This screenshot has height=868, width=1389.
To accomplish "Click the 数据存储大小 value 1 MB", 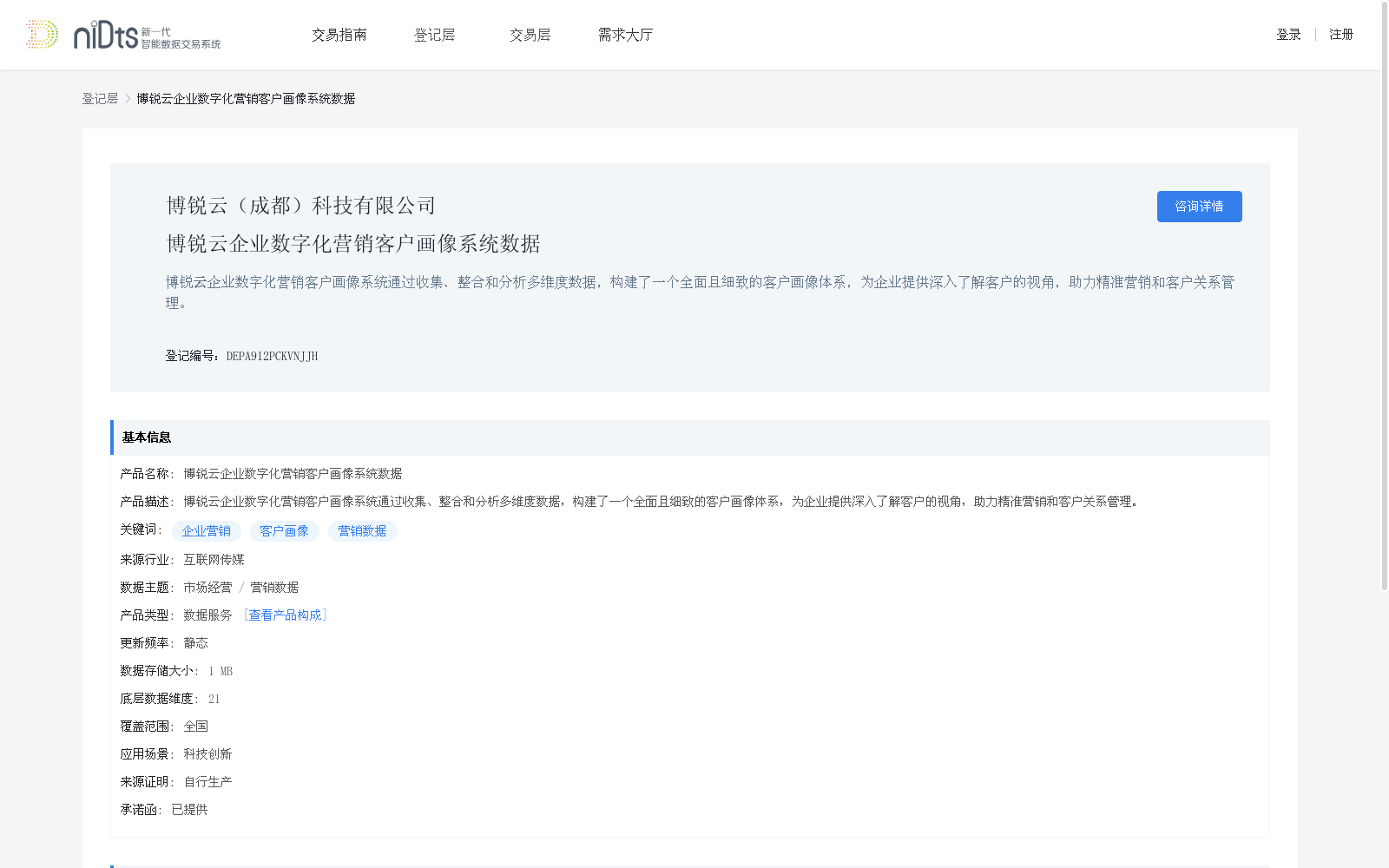I will click(x=221, y=671).
